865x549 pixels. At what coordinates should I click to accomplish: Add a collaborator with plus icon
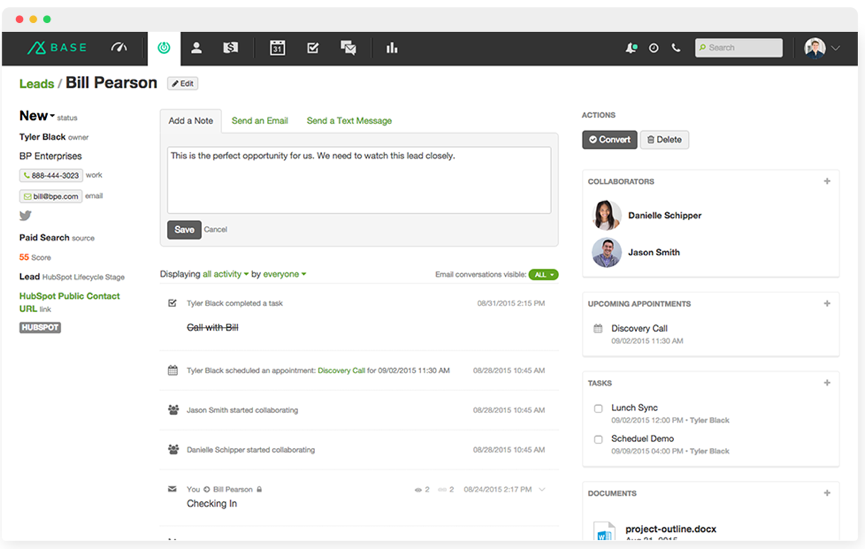[x=827, y=181]
